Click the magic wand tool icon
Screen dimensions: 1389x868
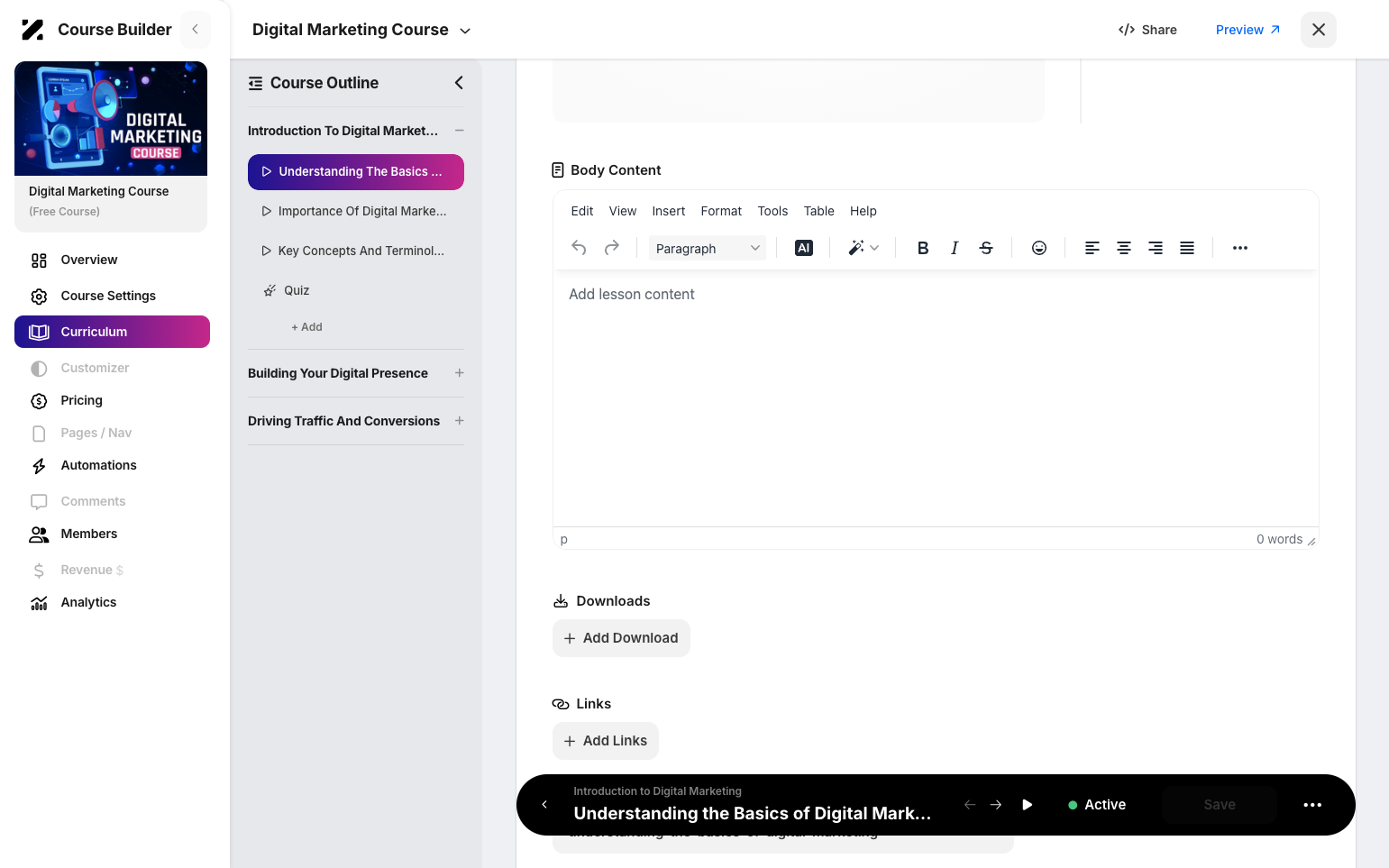click(x=855, y=248)
